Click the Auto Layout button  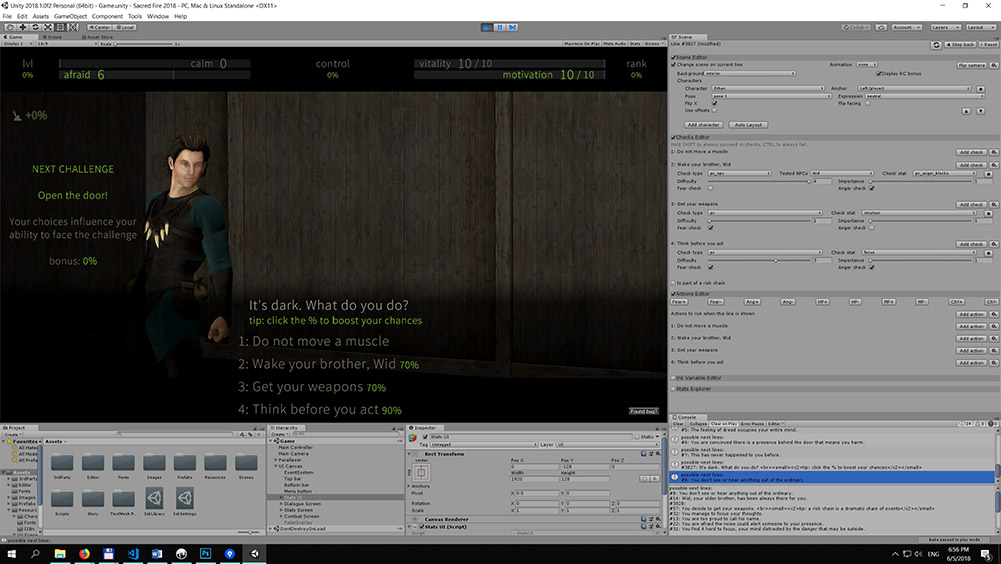click(x=748, y=125)
